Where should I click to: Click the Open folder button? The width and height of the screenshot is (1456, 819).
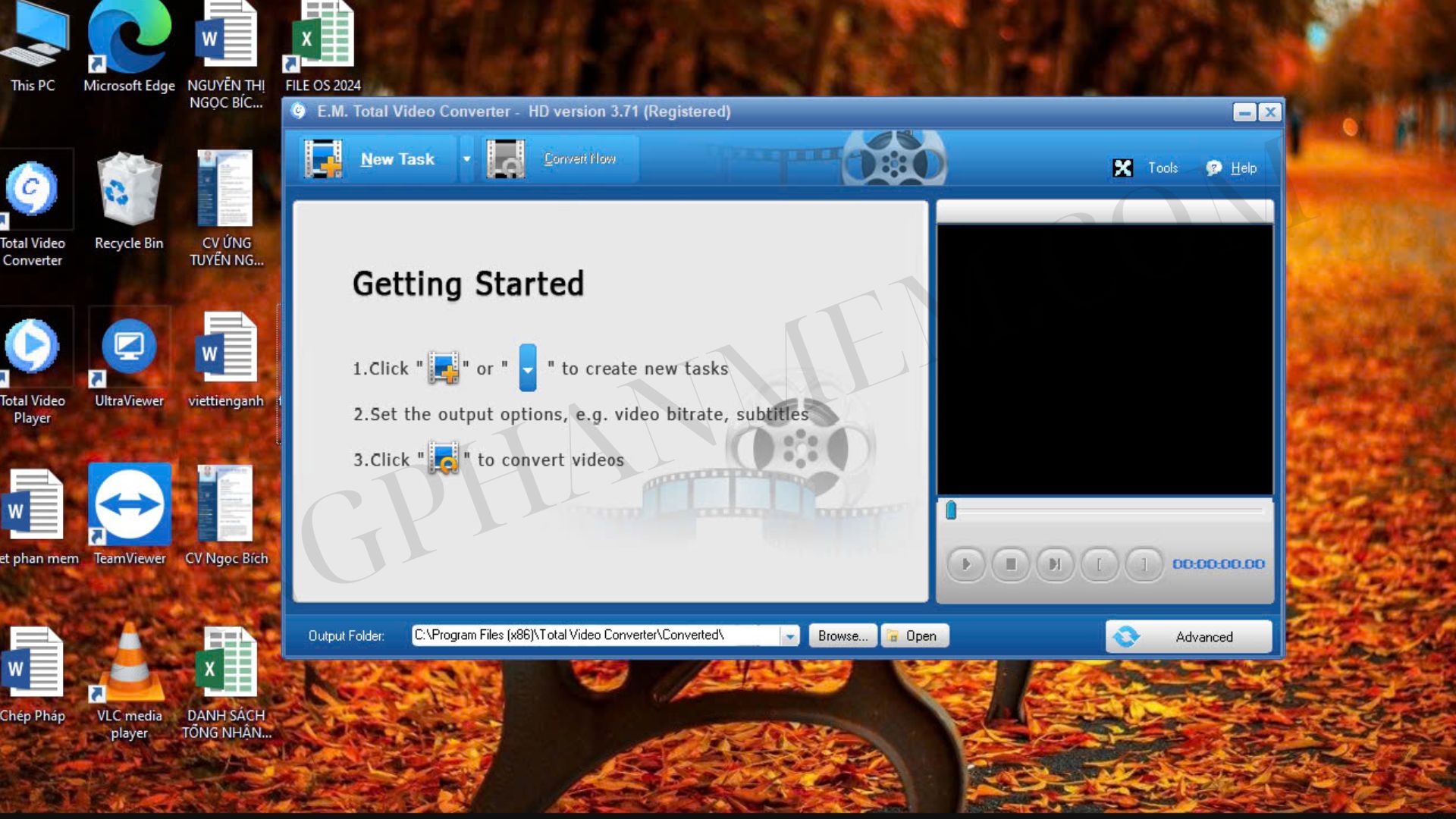click(x=914, y=635)
